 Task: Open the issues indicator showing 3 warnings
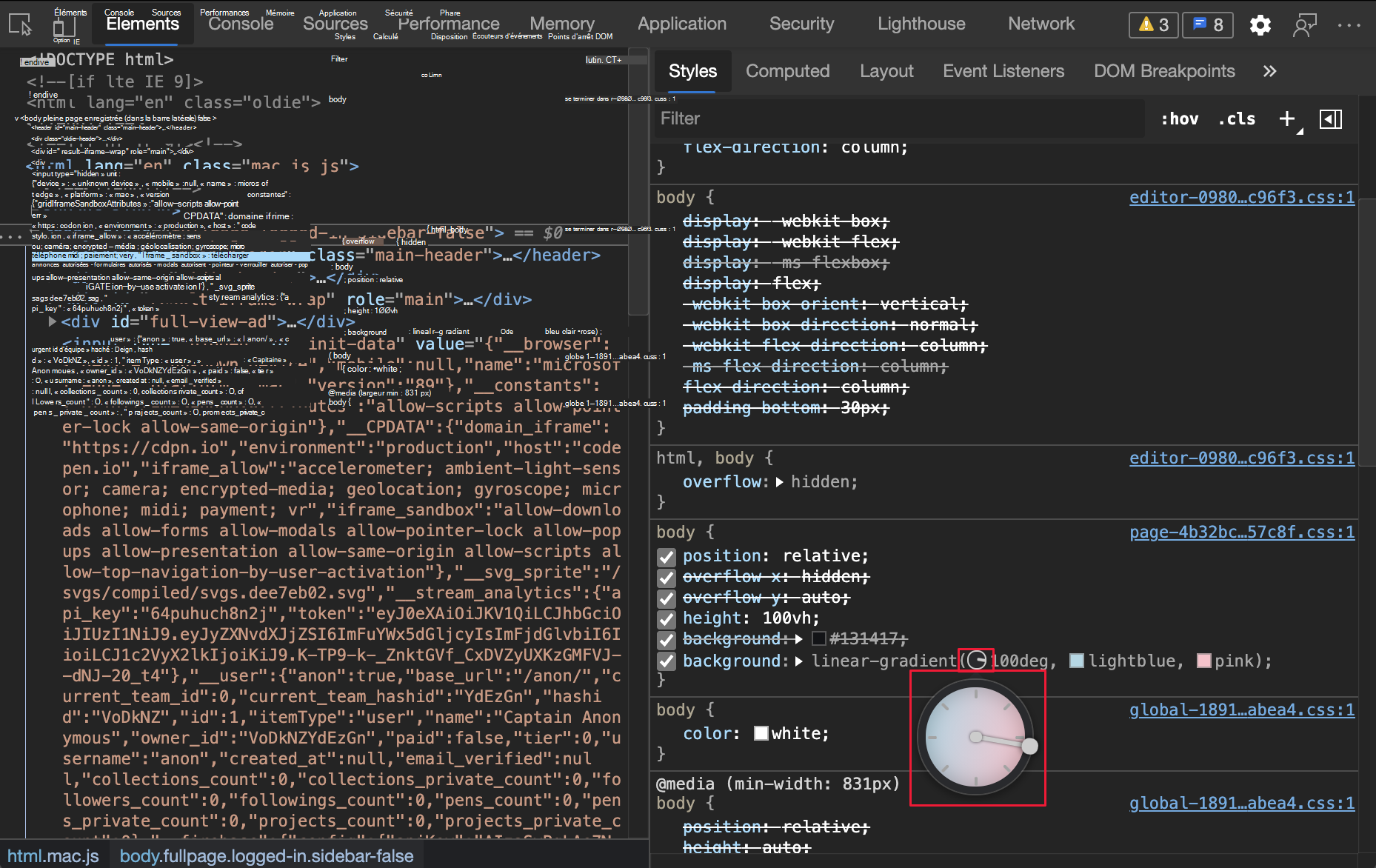click(x=1153, y=24)
